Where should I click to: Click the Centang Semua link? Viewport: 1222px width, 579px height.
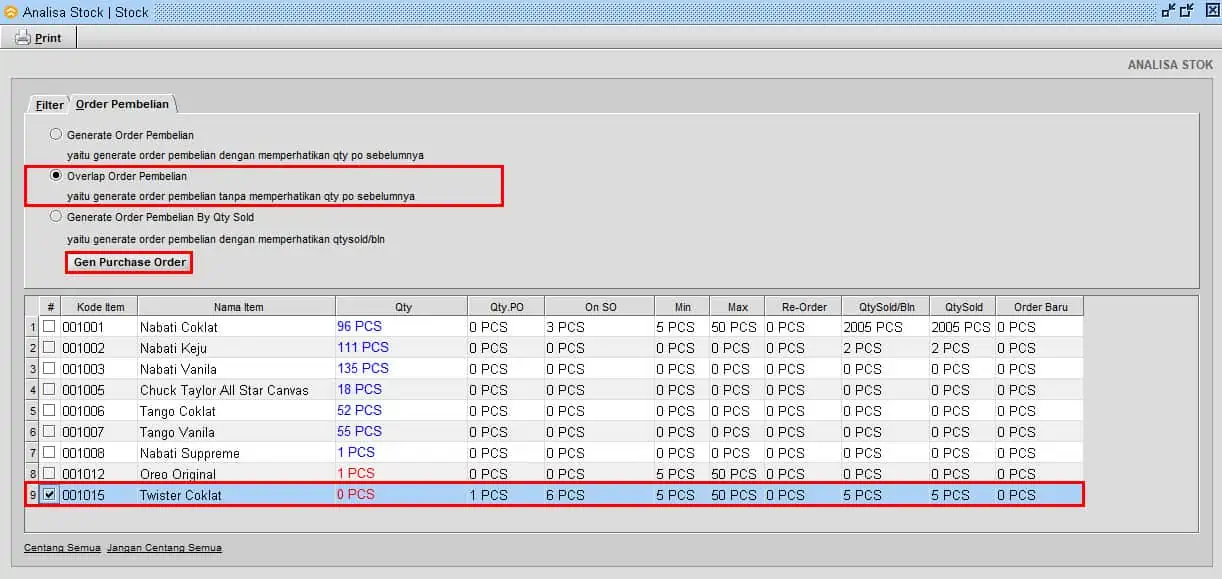[62, 548]
